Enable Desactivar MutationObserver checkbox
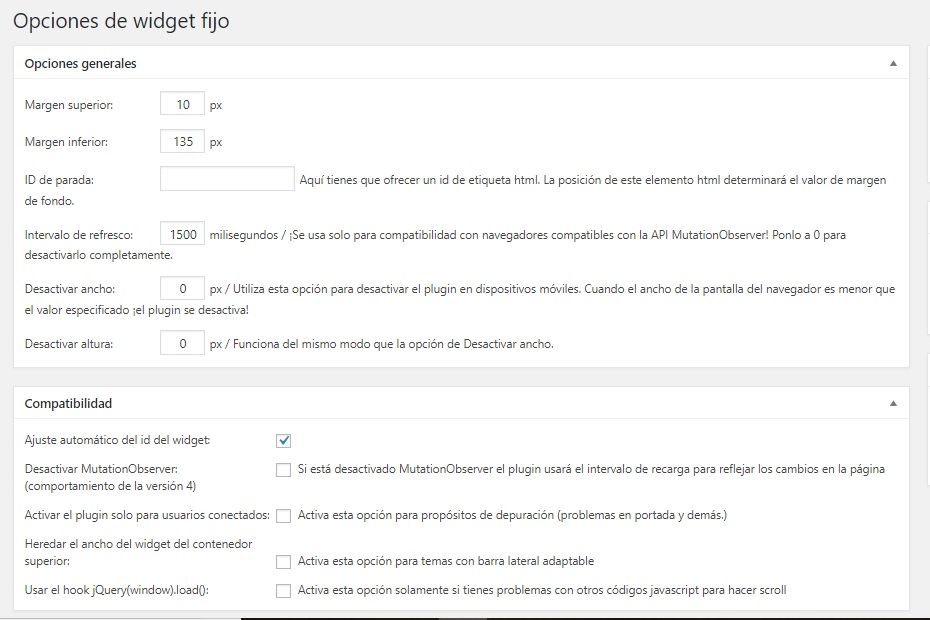 pyautogui.click(x=284, y=469)
